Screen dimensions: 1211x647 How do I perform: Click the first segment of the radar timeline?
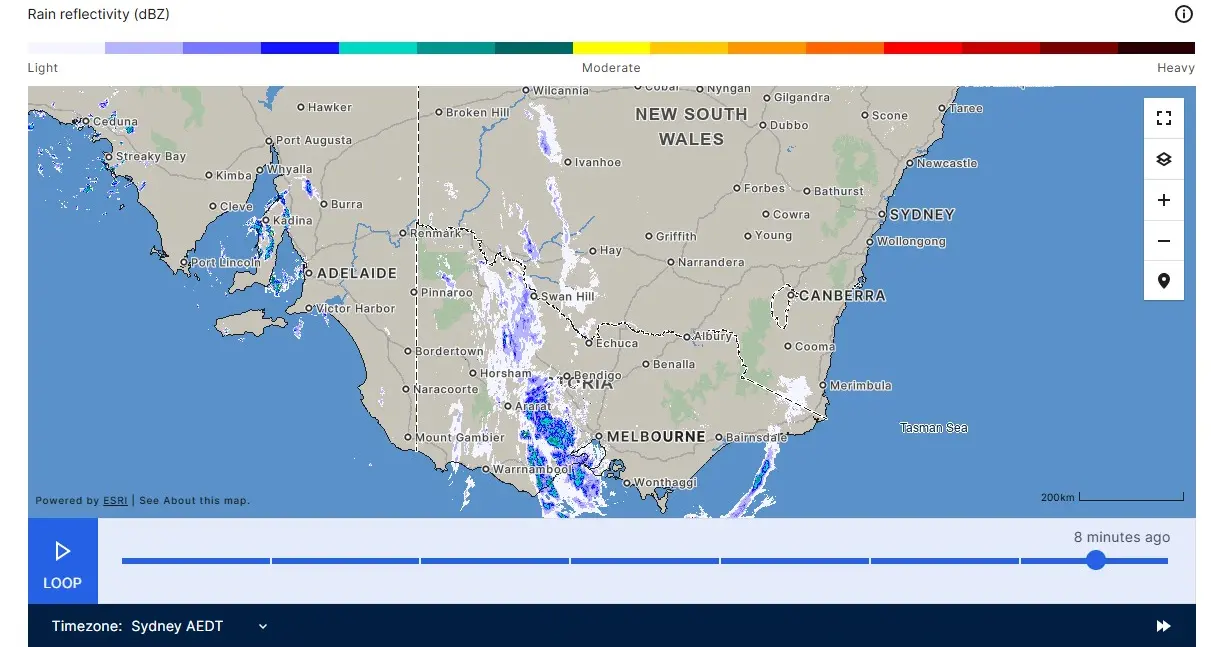195,560
